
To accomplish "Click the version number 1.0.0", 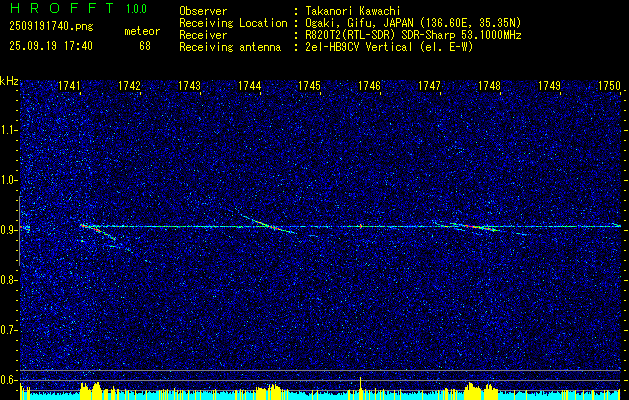I will point(136,8).
